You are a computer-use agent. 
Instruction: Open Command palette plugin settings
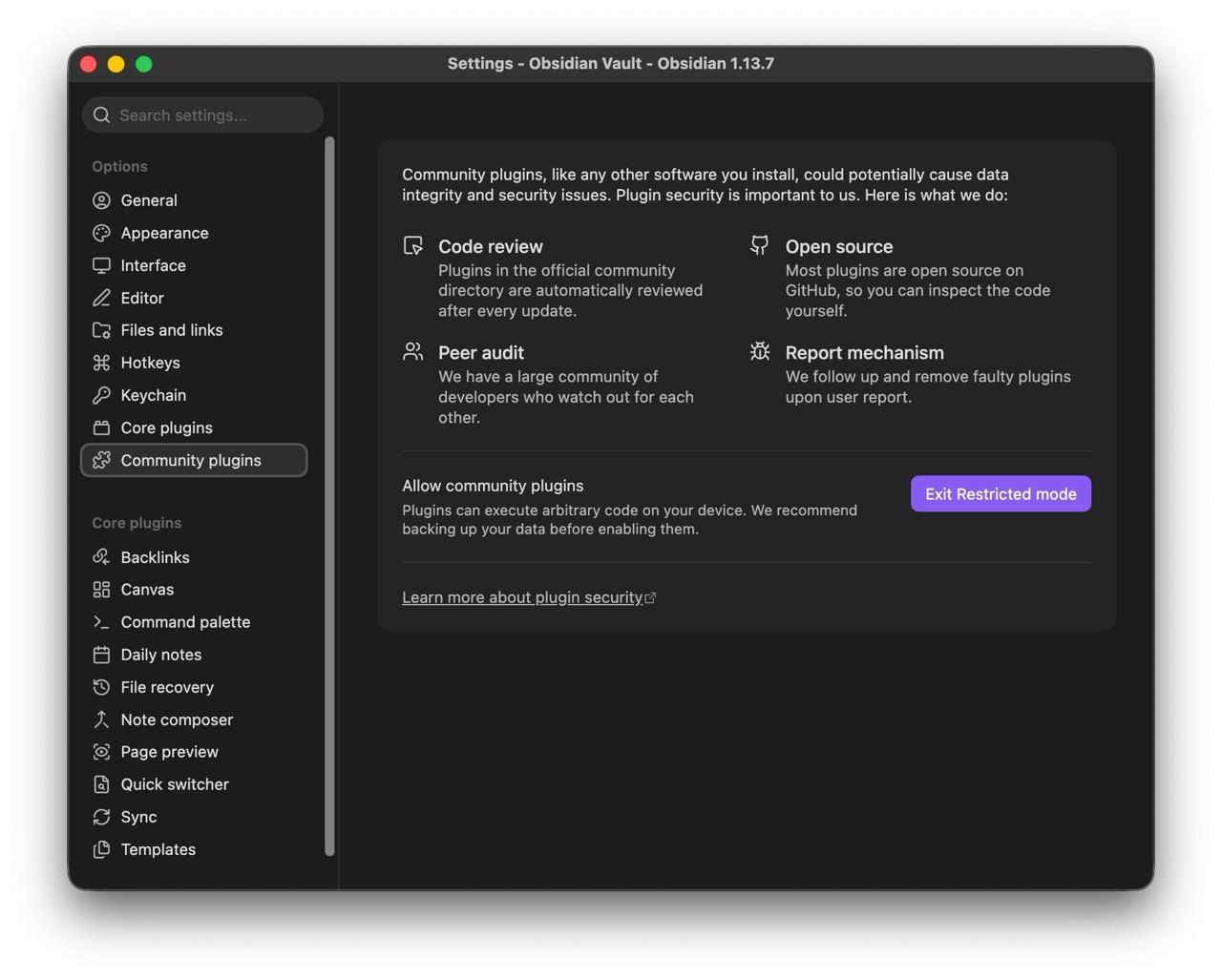[x=194, y=622]
